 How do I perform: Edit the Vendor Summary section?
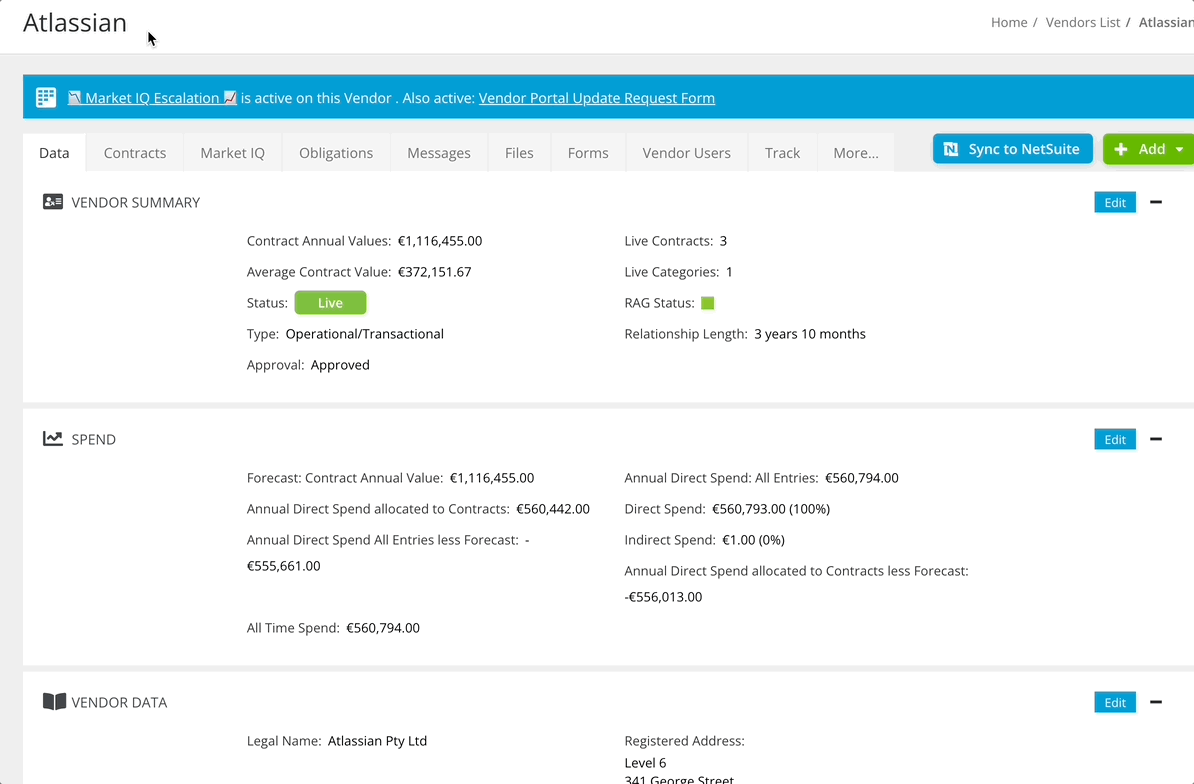click(x=1114, y=203)
